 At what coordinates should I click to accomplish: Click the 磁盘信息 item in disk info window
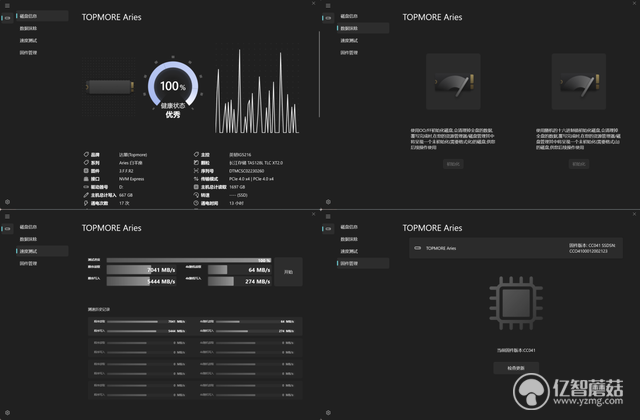pos(42,16)
